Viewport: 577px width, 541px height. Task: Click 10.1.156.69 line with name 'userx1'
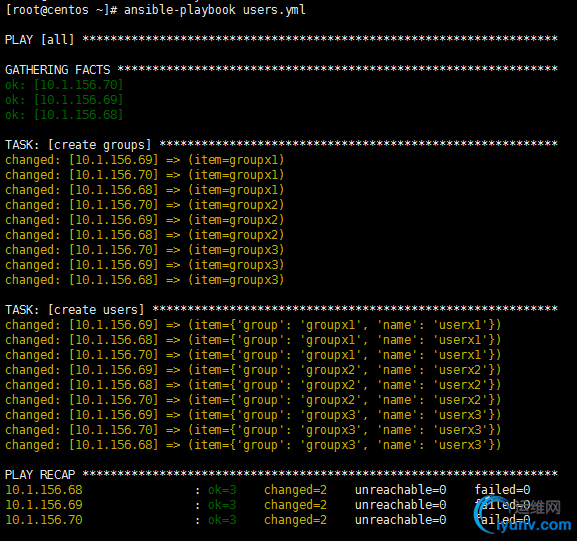point(253,325)
